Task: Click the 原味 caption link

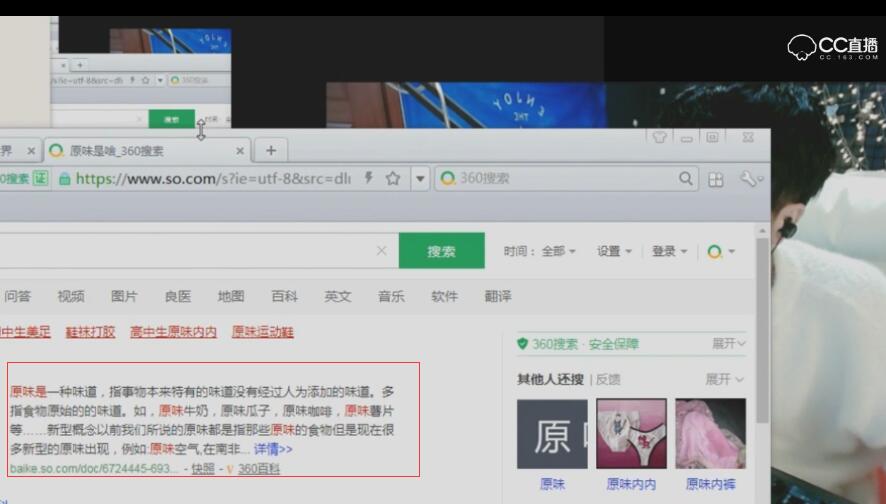Action: click(x=552, y=484)
